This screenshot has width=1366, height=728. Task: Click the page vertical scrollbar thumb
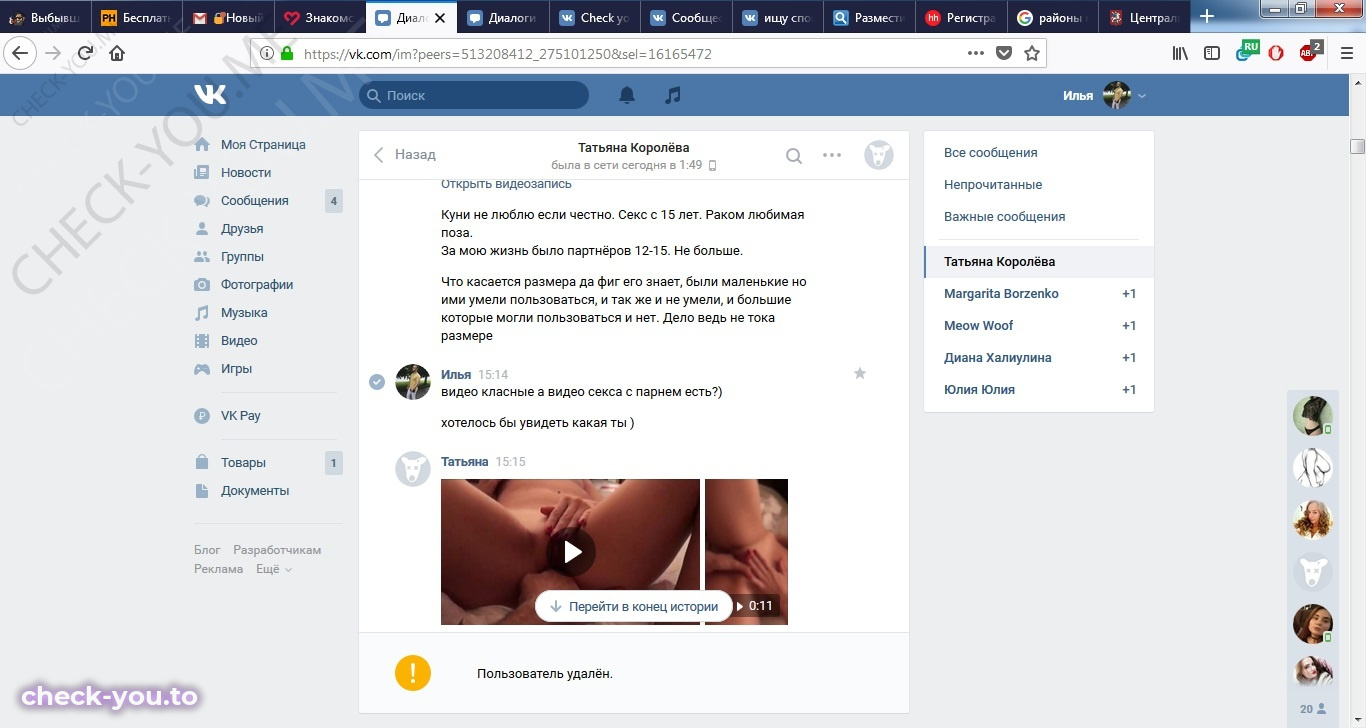pos(1357,147)
